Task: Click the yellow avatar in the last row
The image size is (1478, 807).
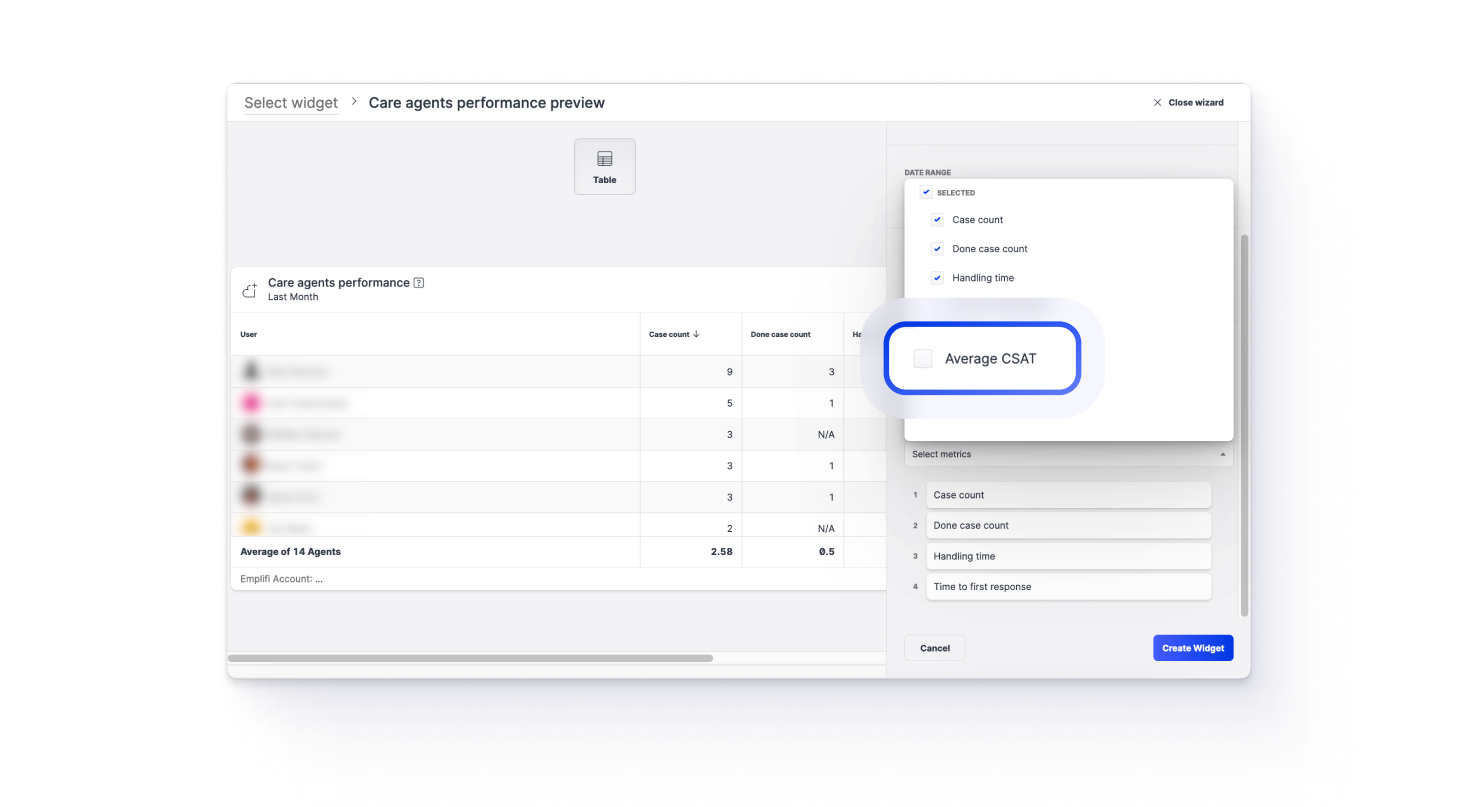Action: pos(251,526)
